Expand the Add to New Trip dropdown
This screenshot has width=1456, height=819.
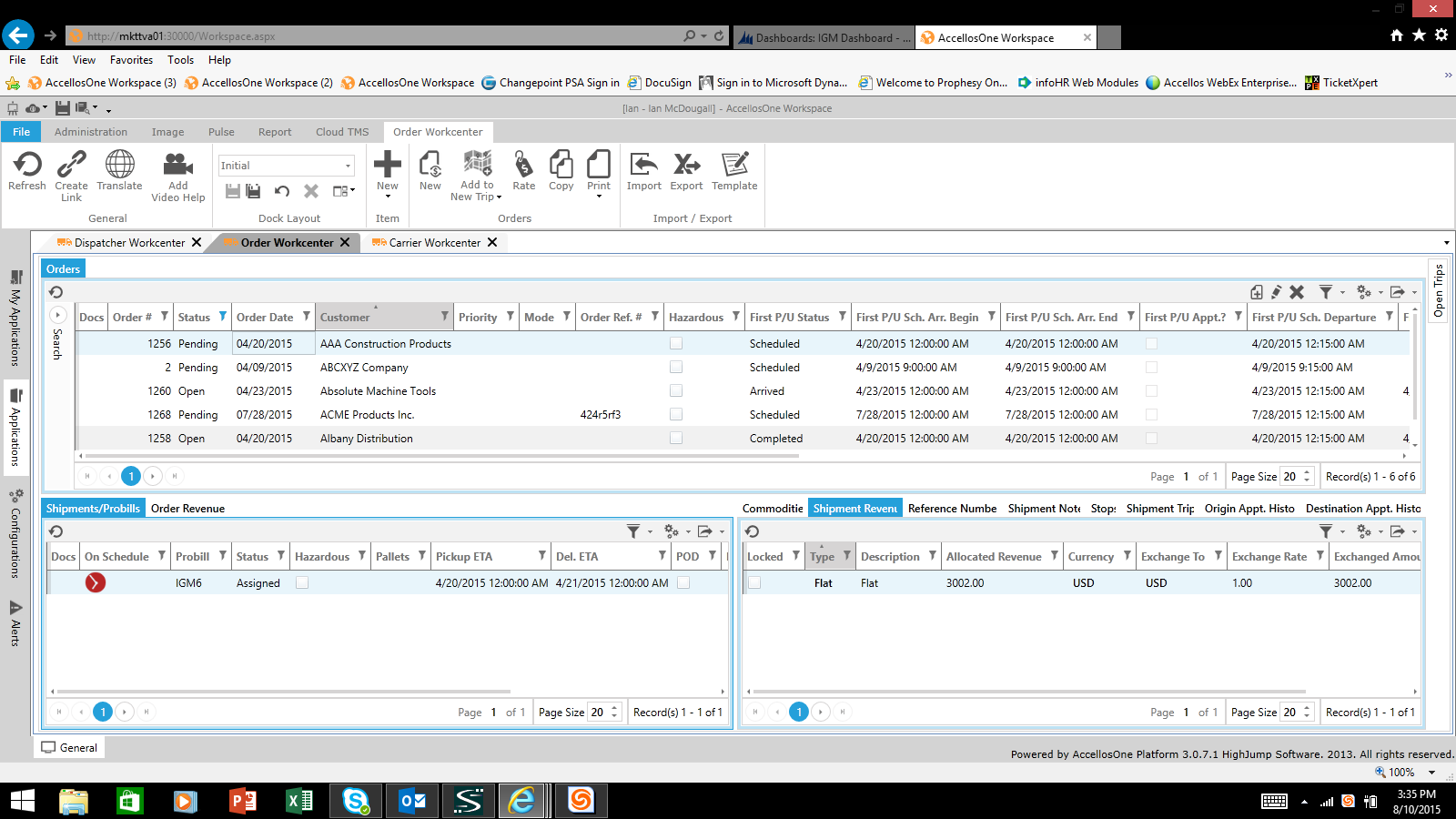coord(499,197)
